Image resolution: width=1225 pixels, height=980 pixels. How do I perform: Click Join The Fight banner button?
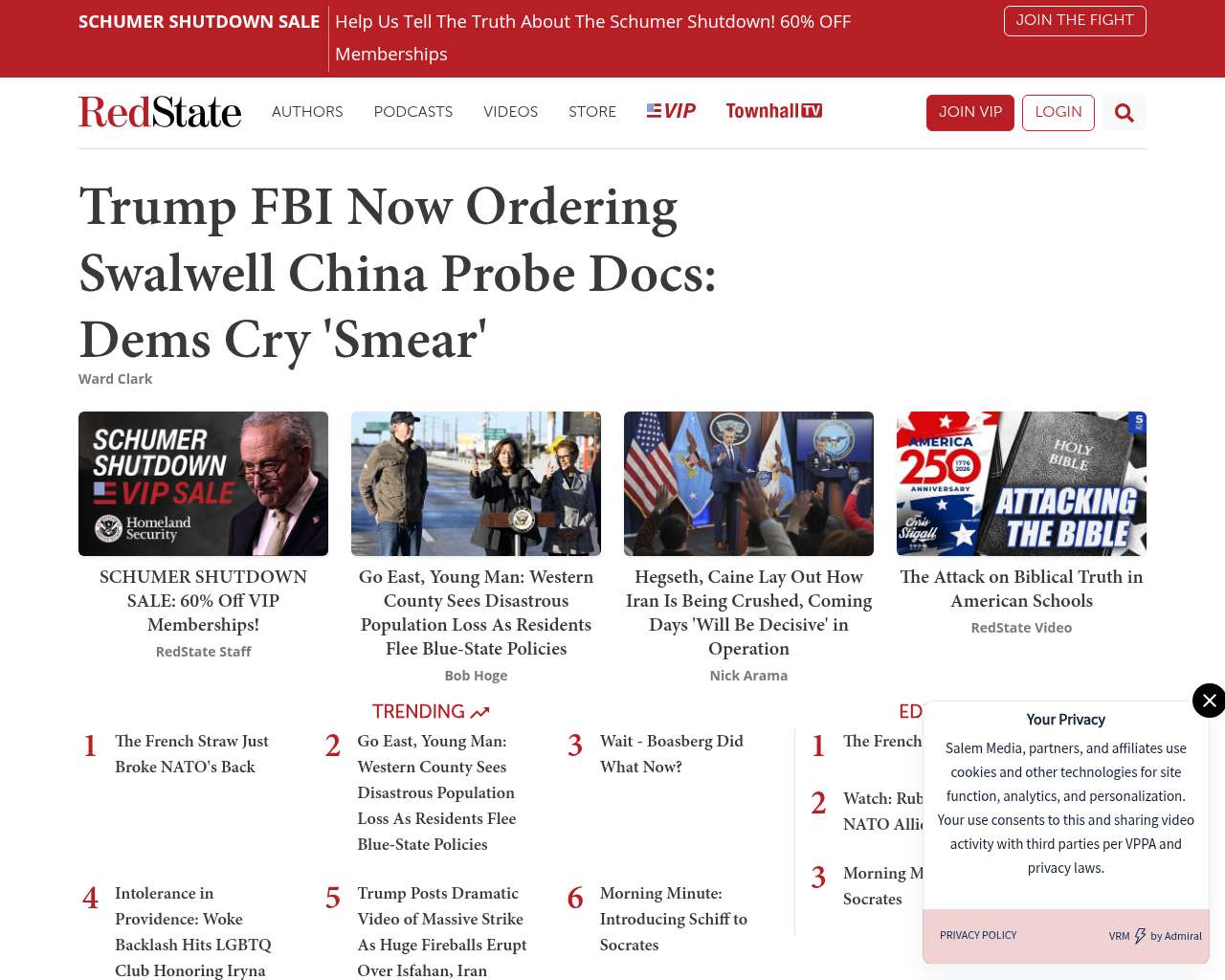click(x=1075, y=20)
